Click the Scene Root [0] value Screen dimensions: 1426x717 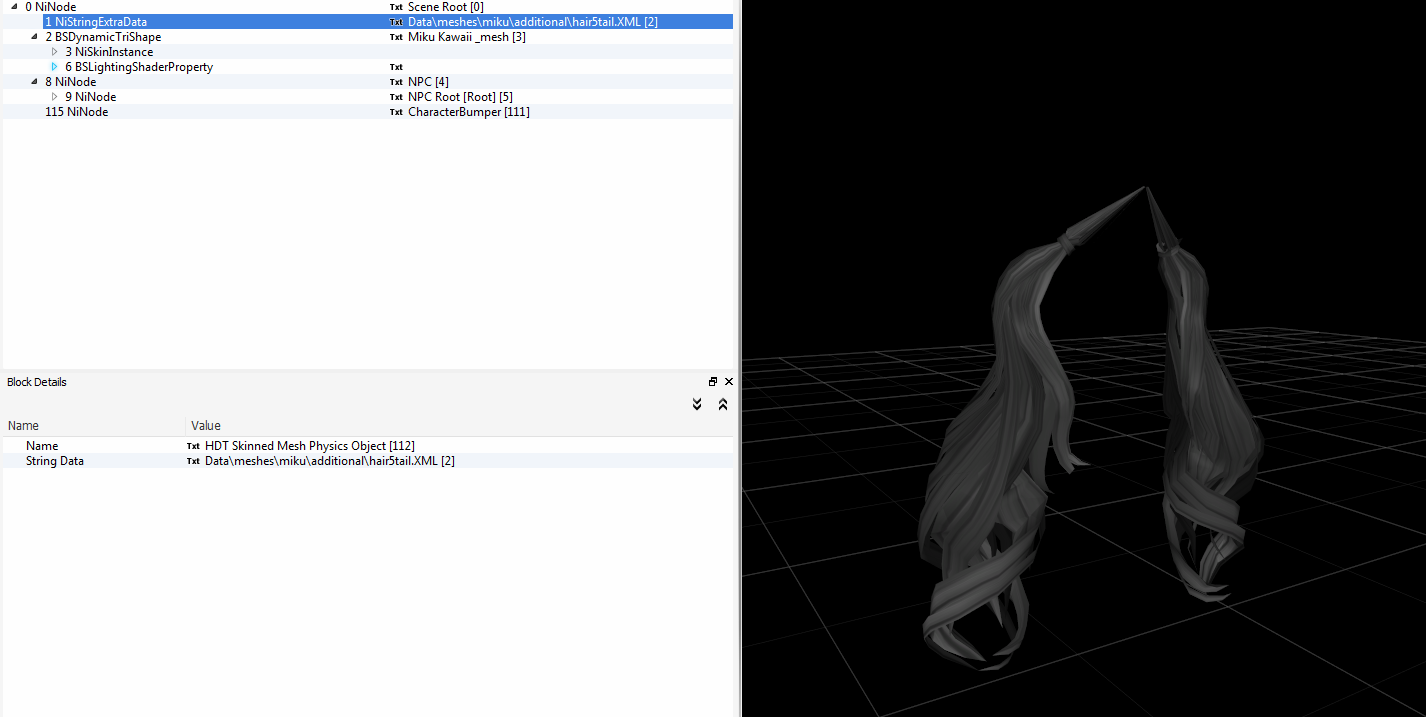click(x=446, y=7)
